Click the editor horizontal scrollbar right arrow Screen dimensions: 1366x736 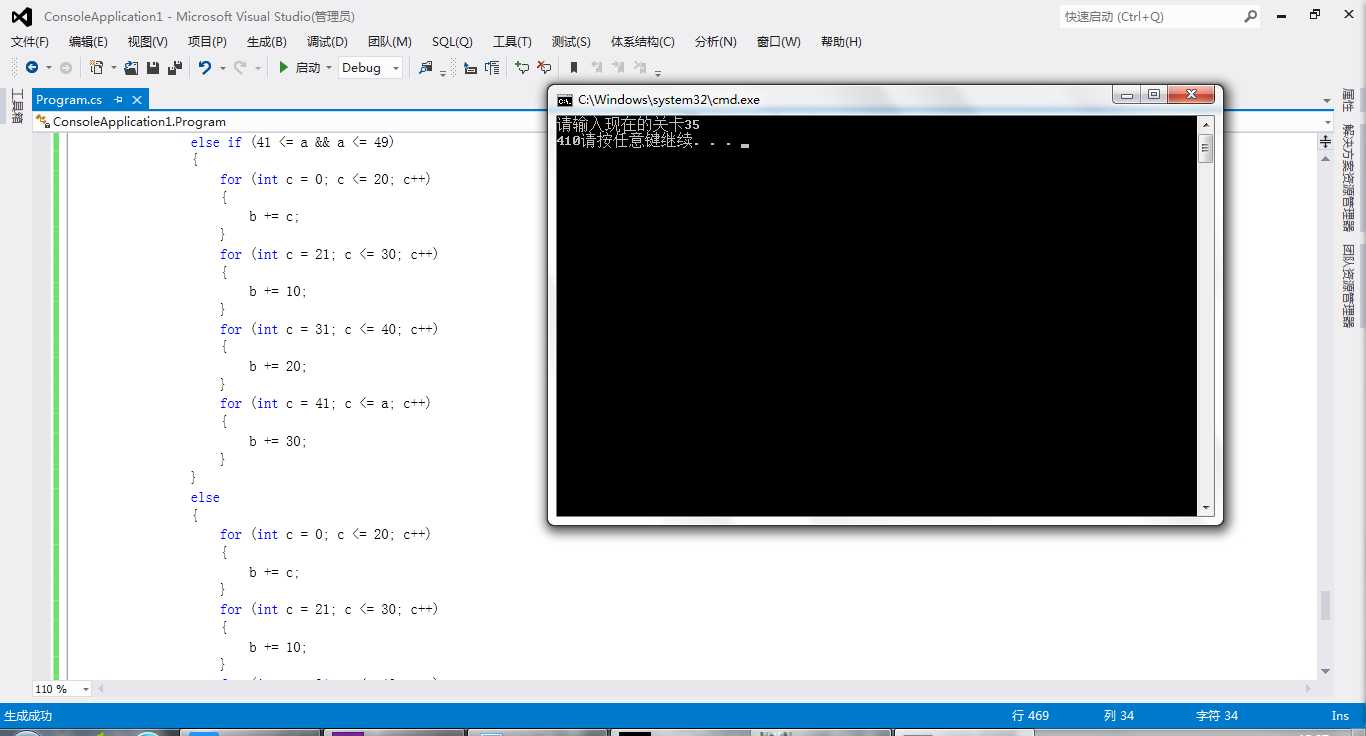1306,689
